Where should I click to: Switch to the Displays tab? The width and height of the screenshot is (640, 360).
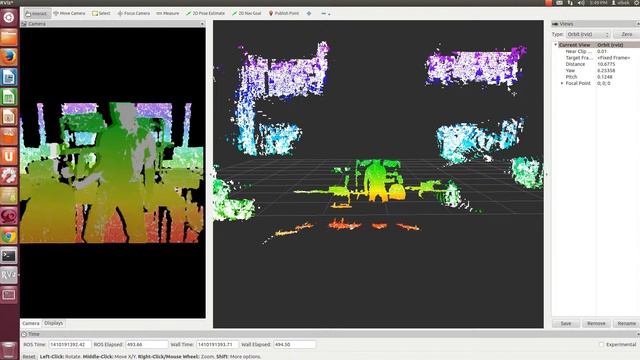click(53, 323)
